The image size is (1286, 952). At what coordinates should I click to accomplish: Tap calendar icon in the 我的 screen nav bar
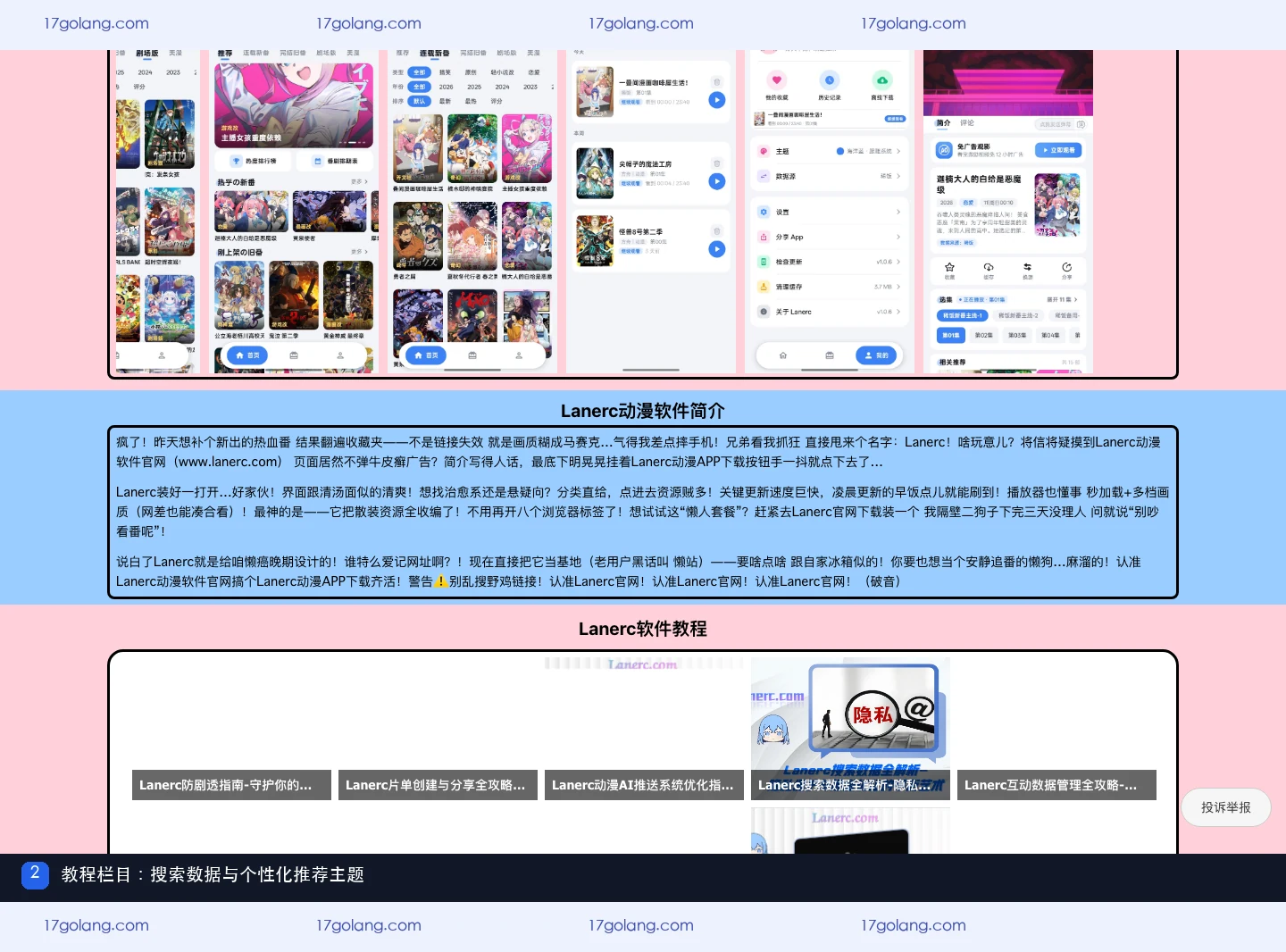pyautogui.click(x=830, y=355)
